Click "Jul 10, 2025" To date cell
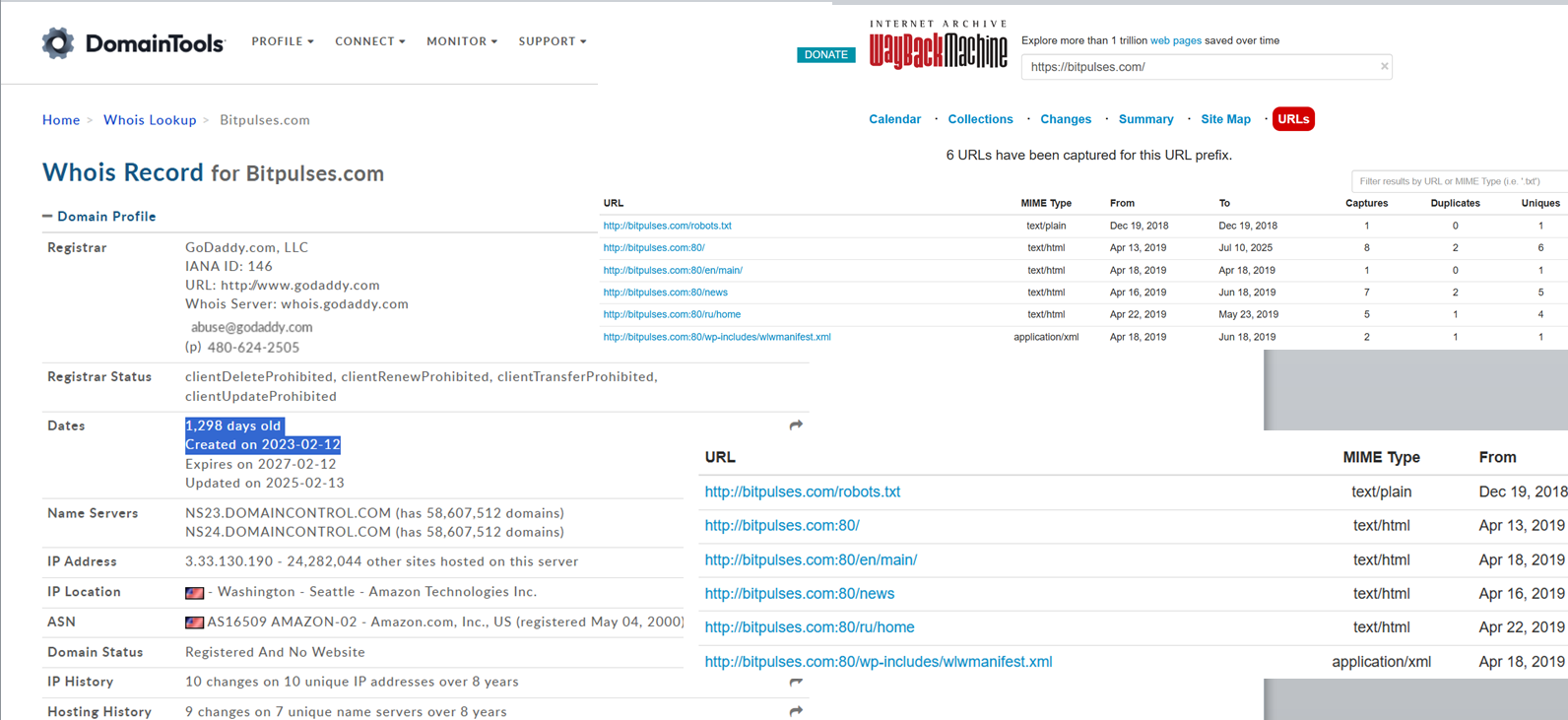Image resolution: width=1568 pixels, height=720 pixels. [x=1245, y=248]
